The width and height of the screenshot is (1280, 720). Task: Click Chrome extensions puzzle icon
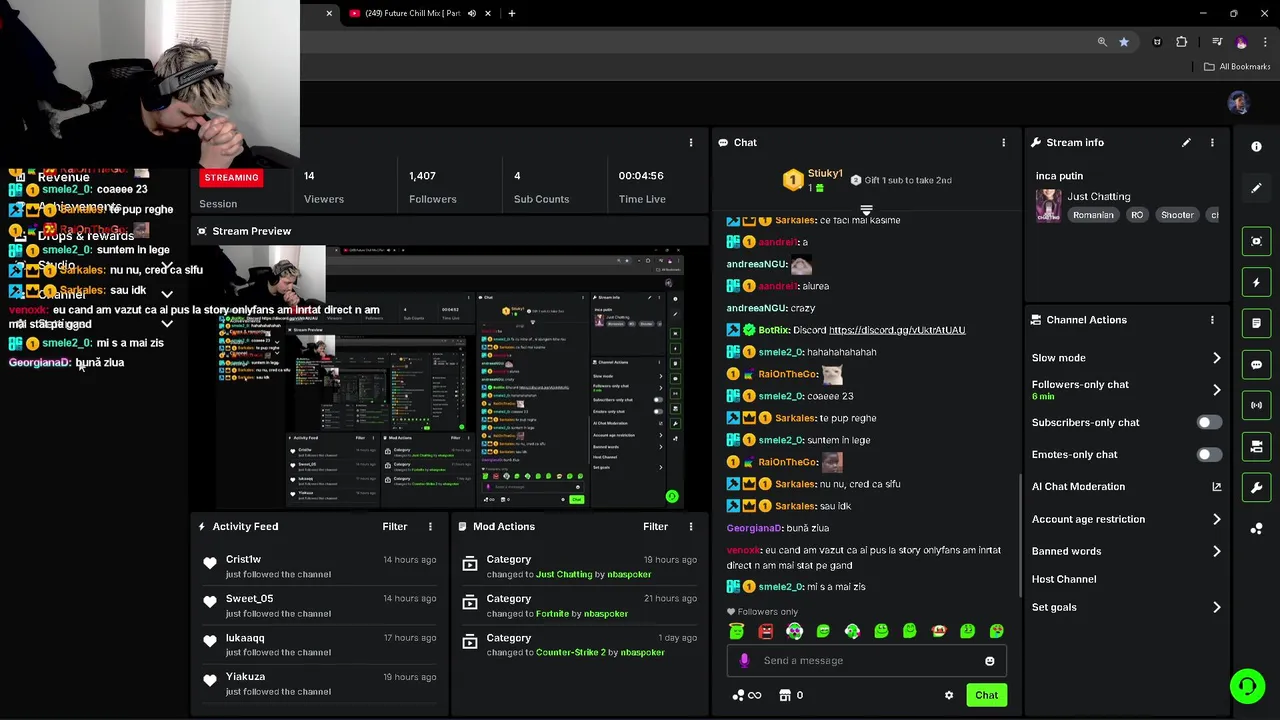1182,42
